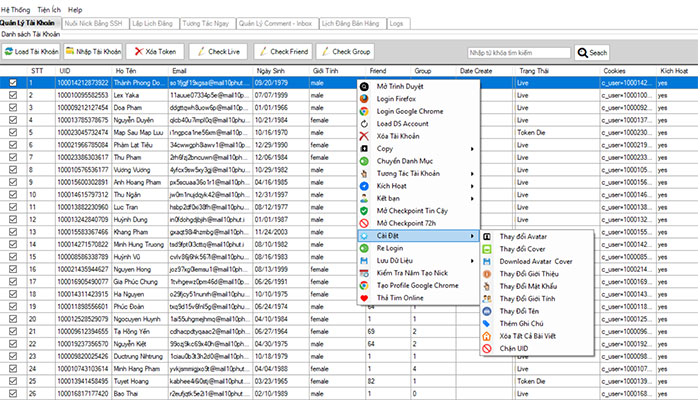Click the Check Group button

(345, 52)
